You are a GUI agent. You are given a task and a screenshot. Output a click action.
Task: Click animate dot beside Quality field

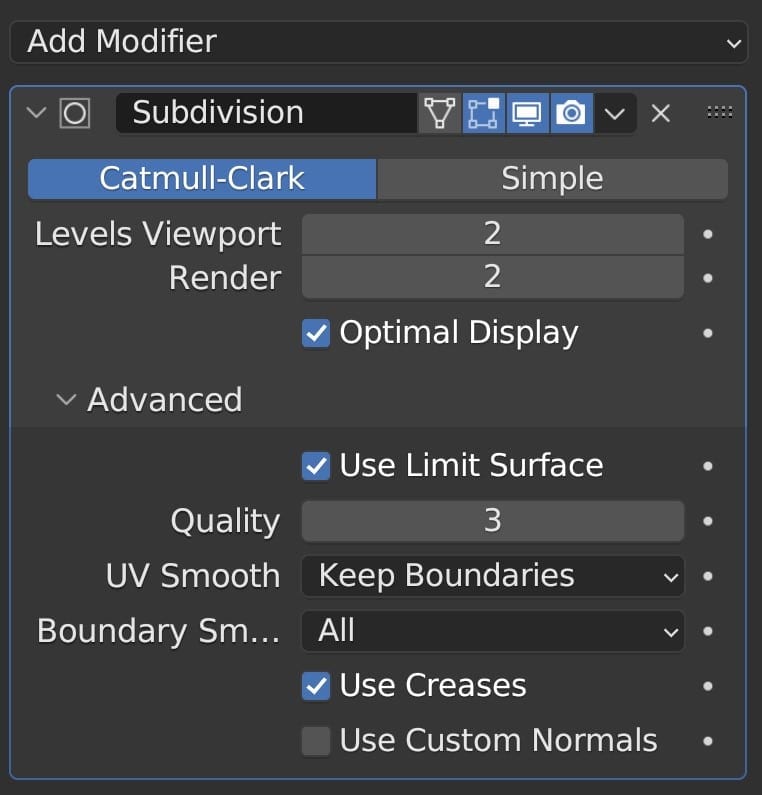pyautogui.click(x=708, y=521)
